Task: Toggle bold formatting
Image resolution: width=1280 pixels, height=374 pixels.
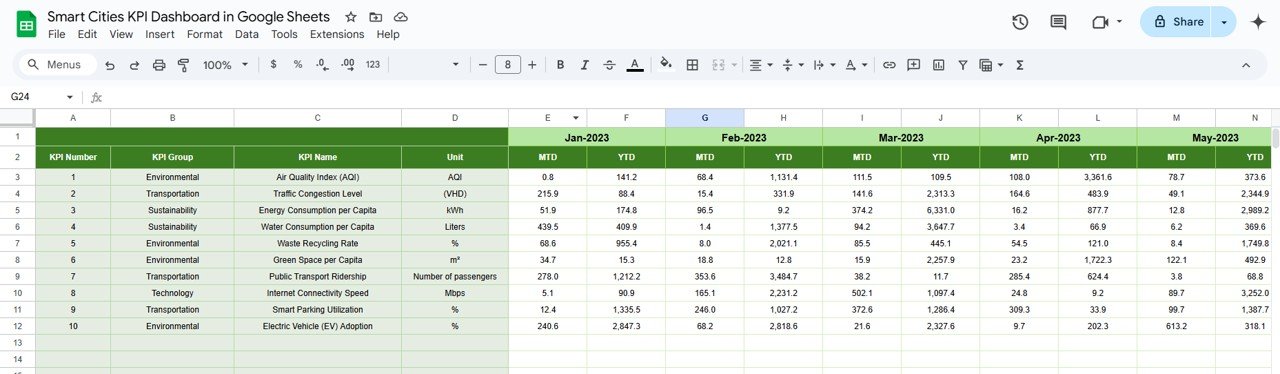Action: click(560, 65)
